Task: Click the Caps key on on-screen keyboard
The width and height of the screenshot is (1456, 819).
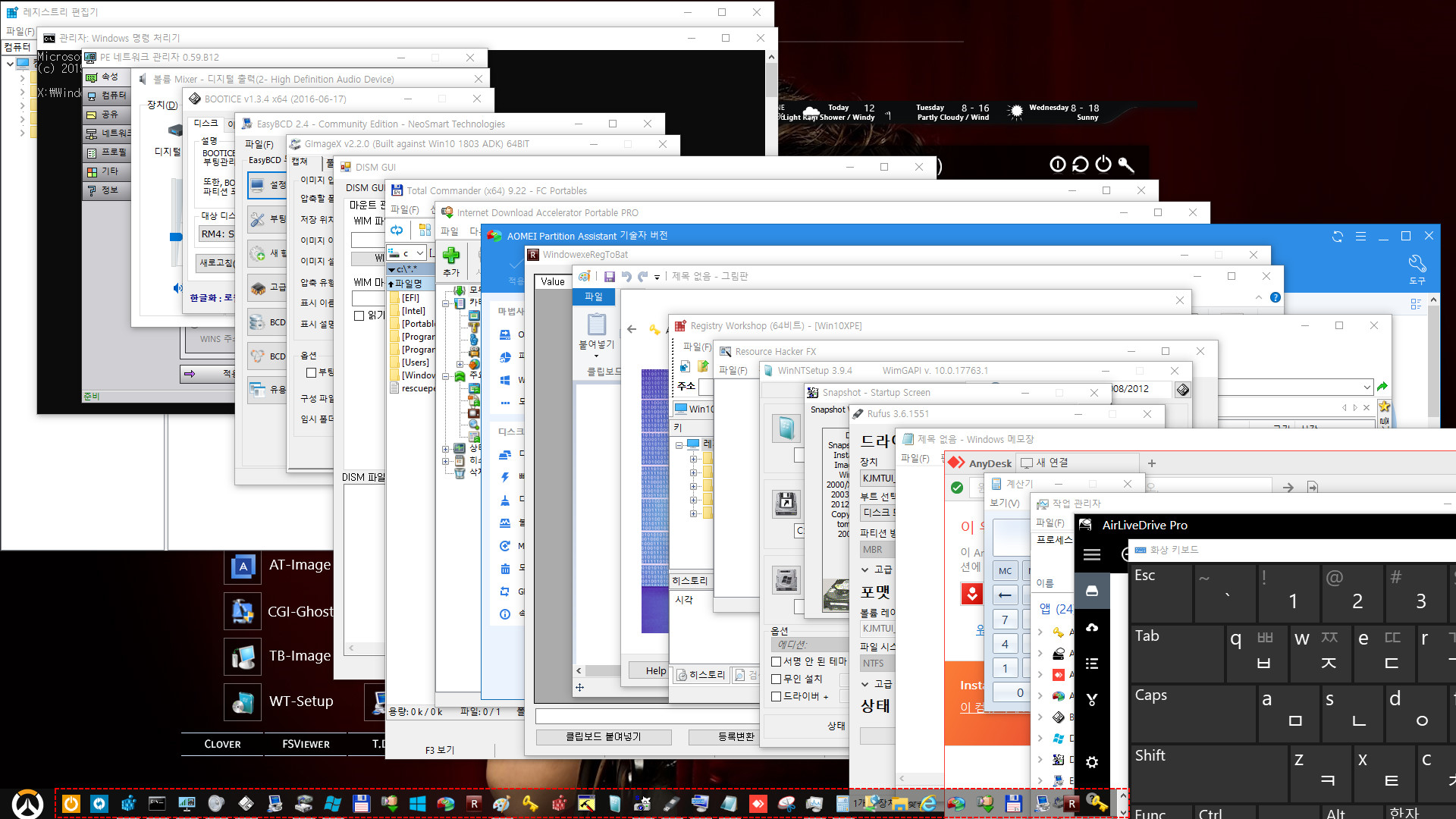Action: pyautogui.click(x=1193, y=713)
